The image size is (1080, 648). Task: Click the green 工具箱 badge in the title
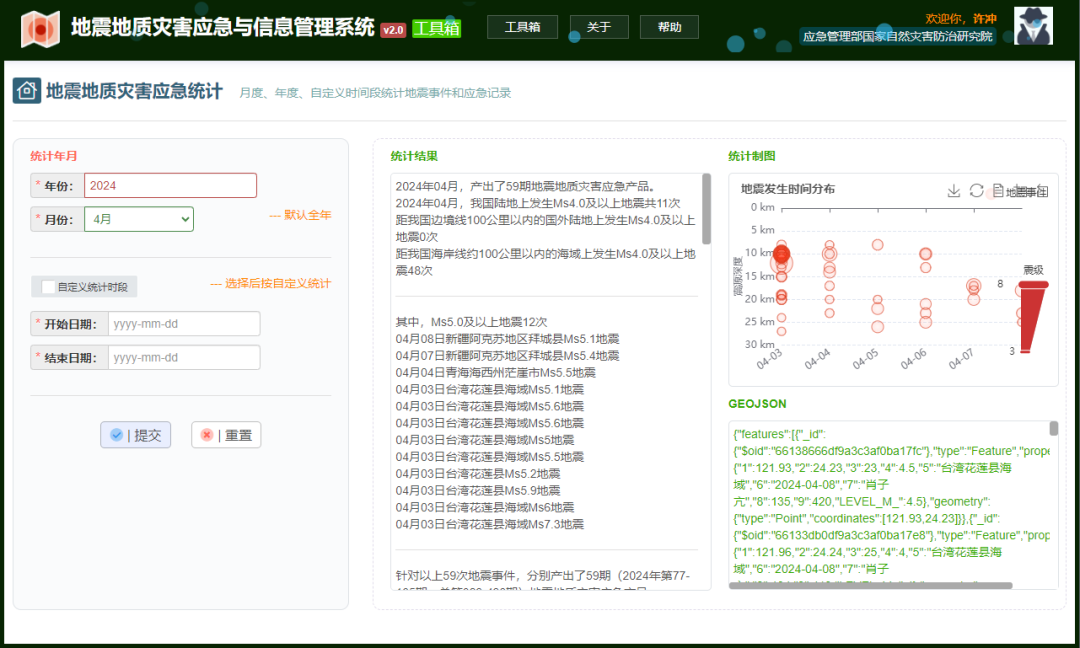434,28
